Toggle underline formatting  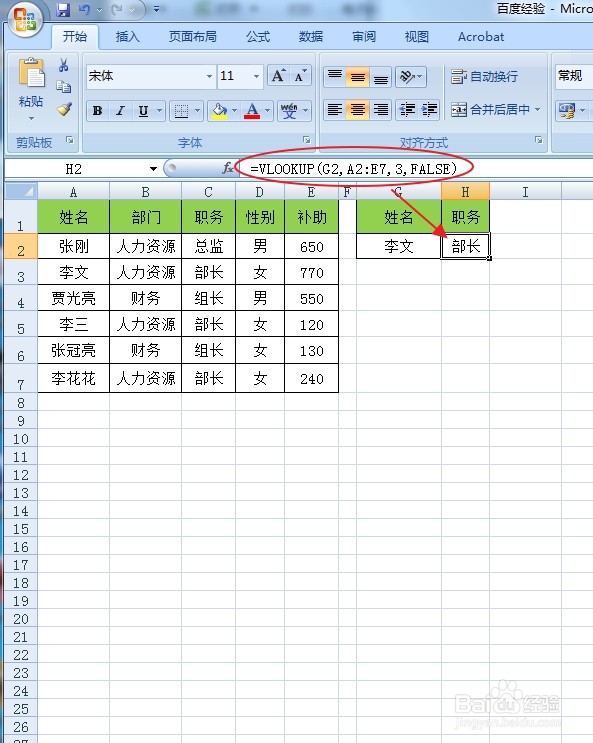pyautogui.click(x=143, y=111)
